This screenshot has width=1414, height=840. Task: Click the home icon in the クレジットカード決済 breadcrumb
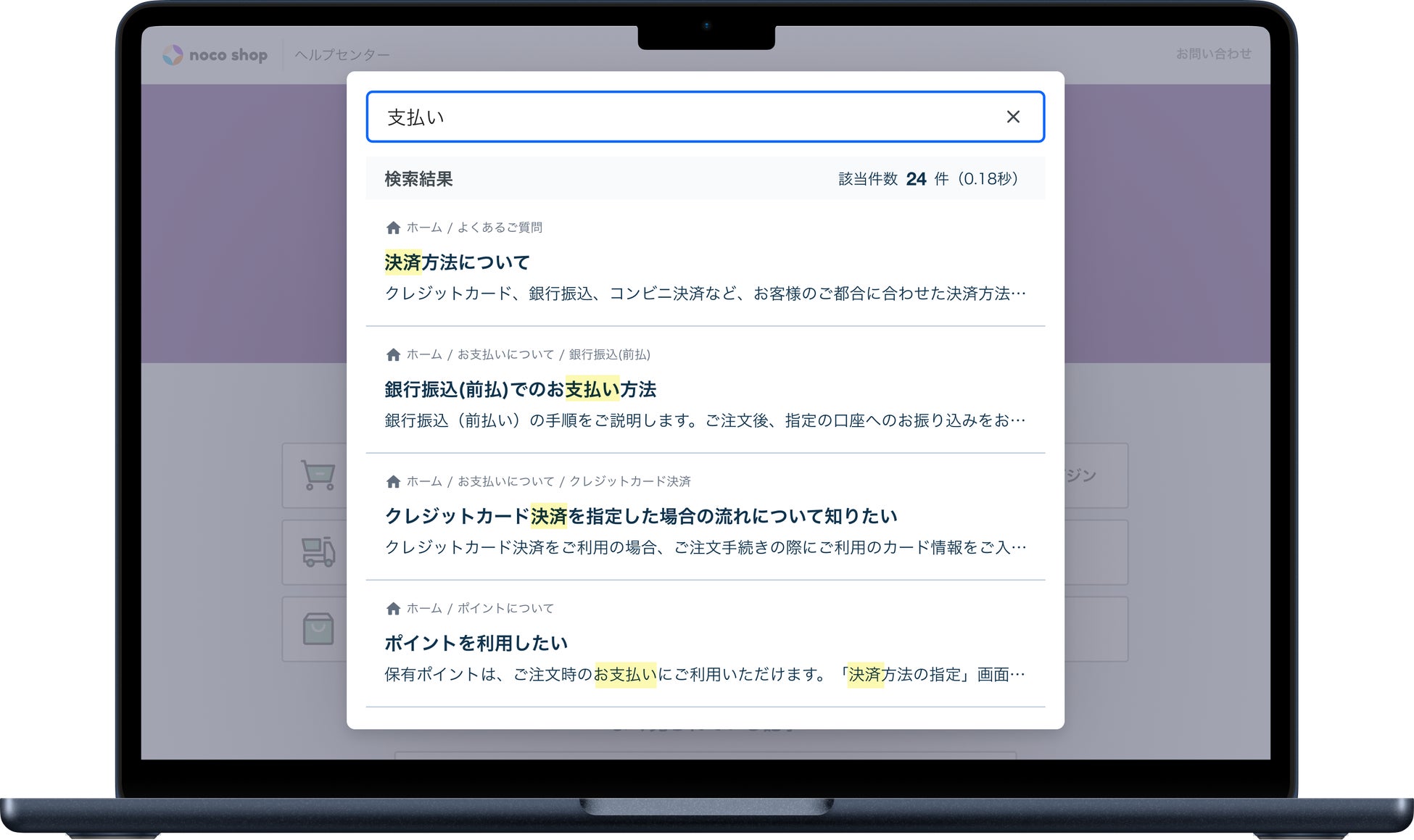(393, 481)
